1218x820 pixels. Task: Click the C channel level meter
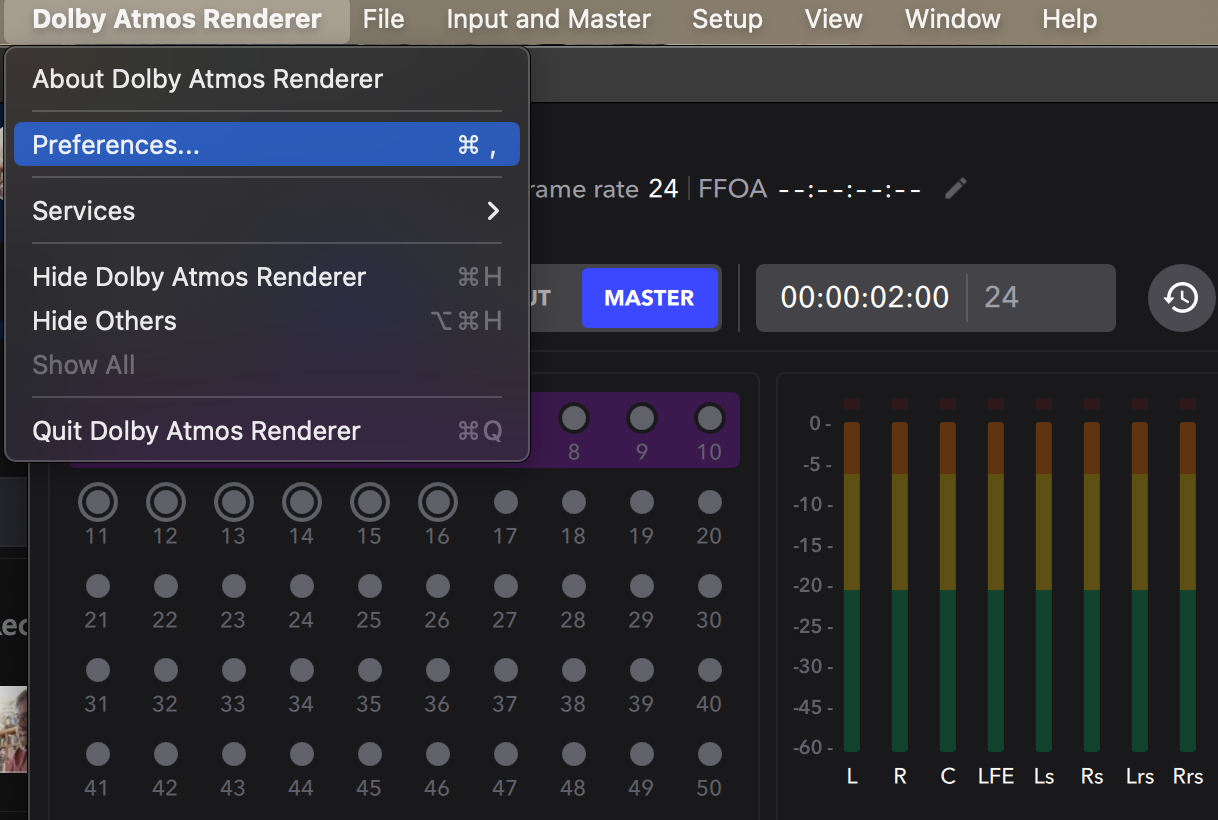point(948,587)
